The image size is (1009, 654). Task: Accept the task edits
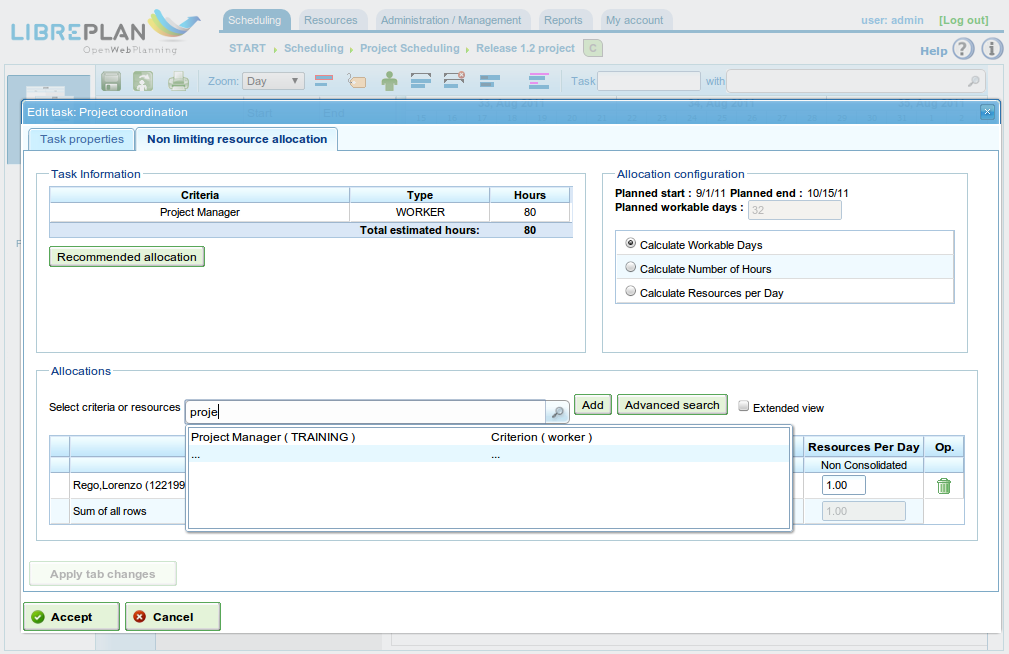(x=71, y=617)
